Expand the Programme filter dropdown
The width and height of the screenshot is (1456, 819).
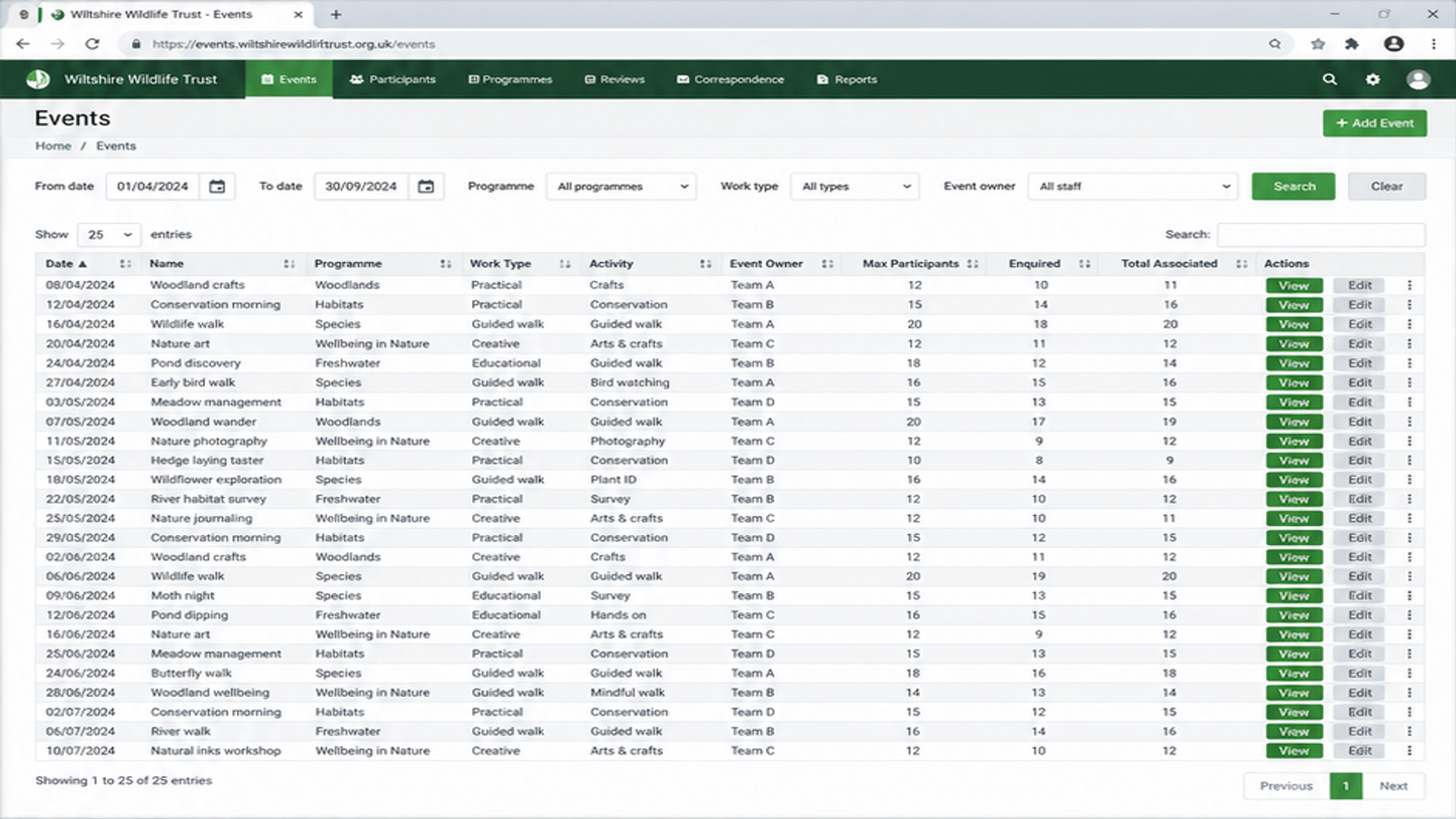[622, 187]
